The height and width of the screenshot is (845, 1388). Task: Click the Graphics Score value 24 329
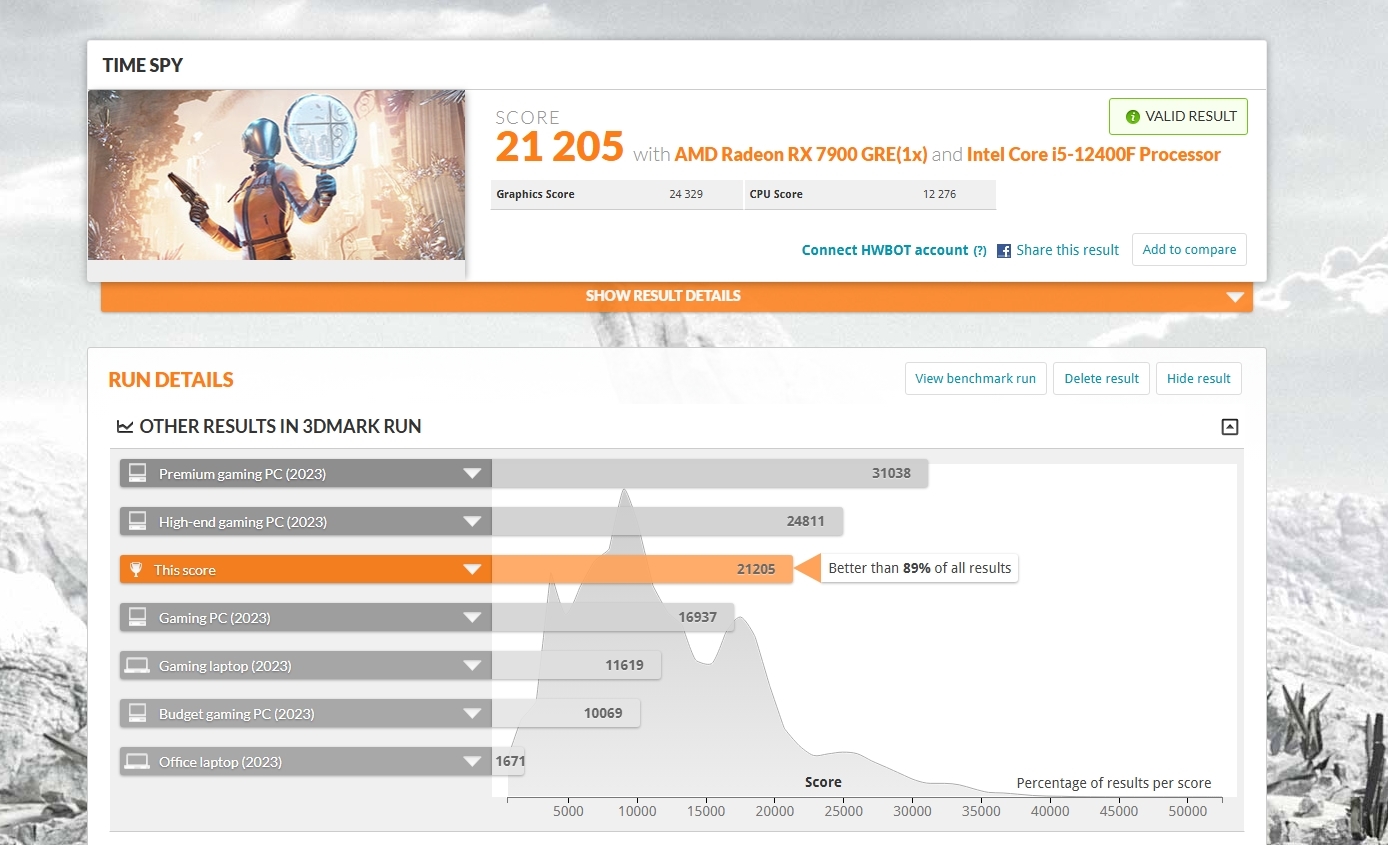coord(686,194)
